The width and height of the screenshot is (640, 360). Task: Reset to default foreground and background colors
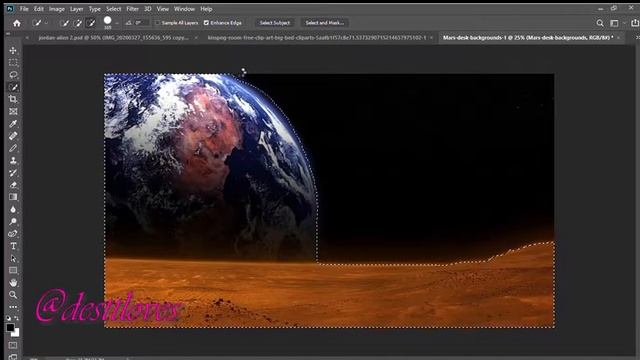point(9,318)
